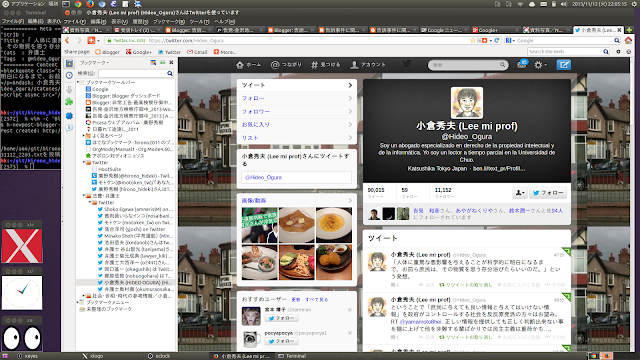Click the power icon in top panel
Screen dimensions: 640x360
click(x=635, y=4)
